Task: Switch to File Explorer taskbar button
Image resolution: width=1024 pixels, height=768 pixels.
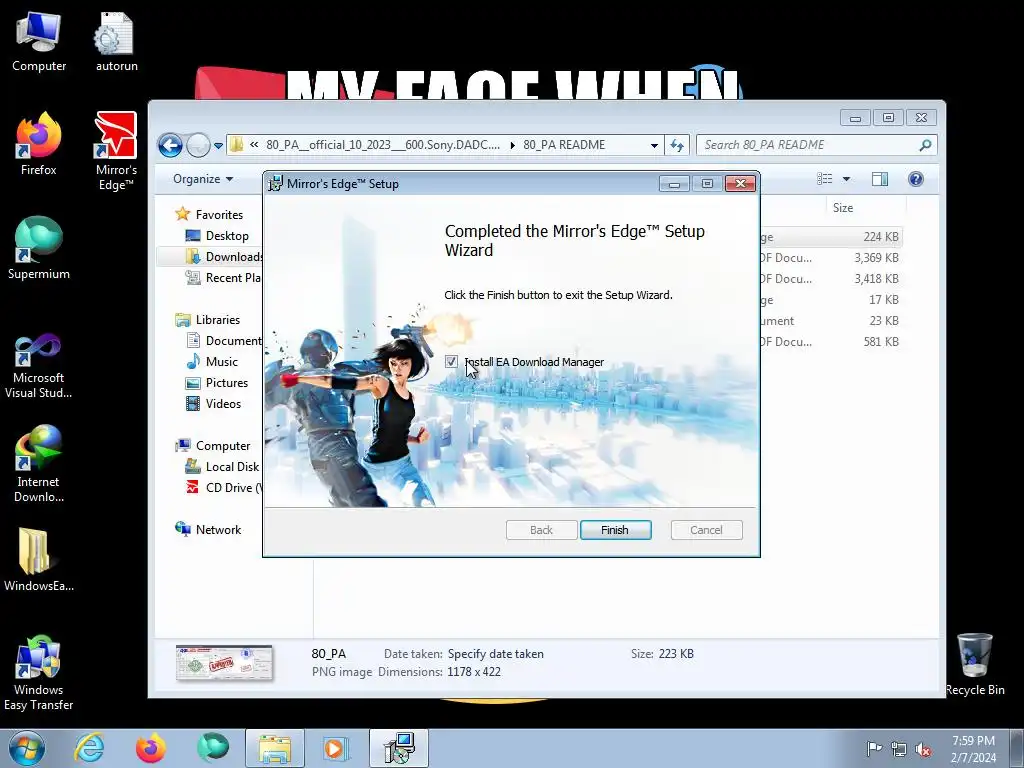Action: [275, 748]
